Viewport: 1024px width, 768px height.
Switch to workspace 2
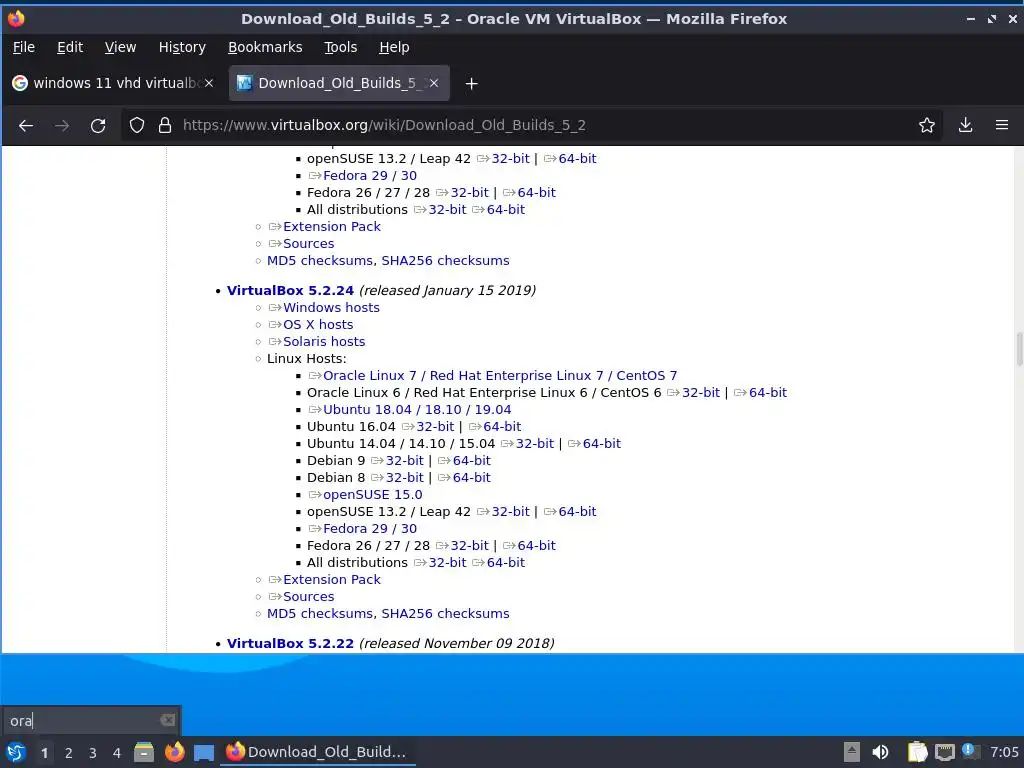tap(69, 753)
